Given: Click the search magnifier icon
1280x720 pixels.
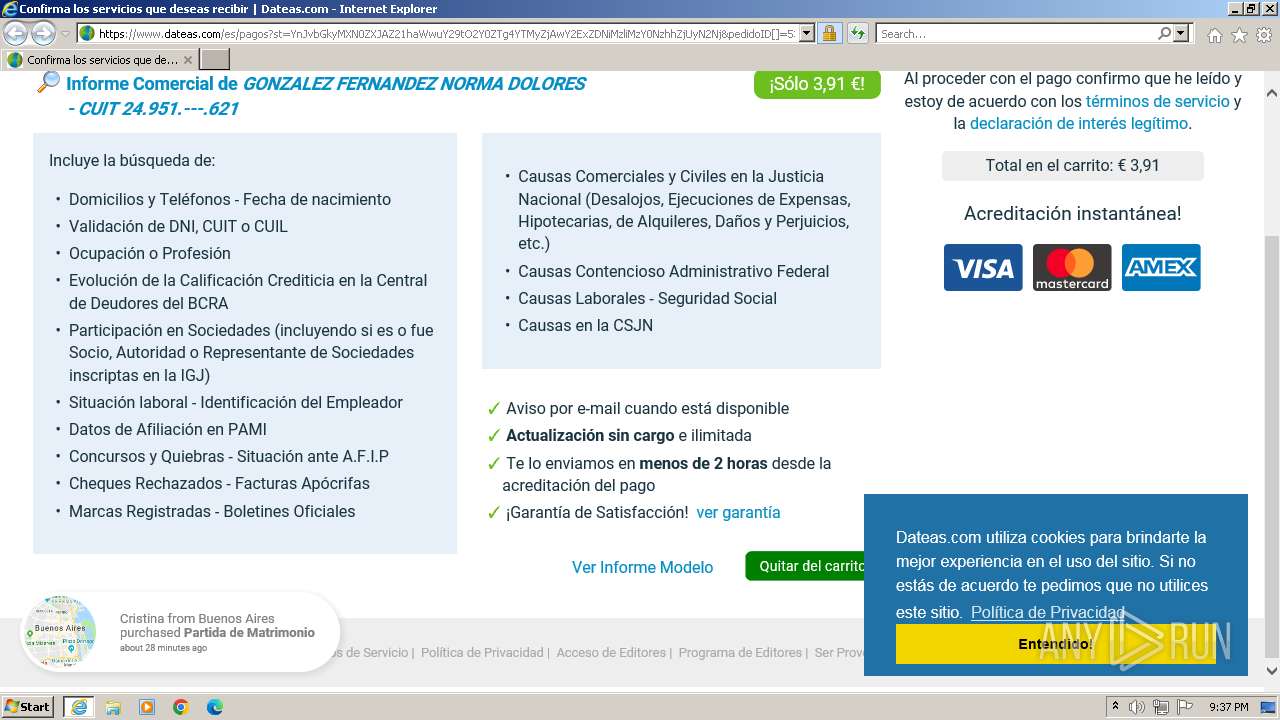Looking at the screenshot, I should 1164,34.
